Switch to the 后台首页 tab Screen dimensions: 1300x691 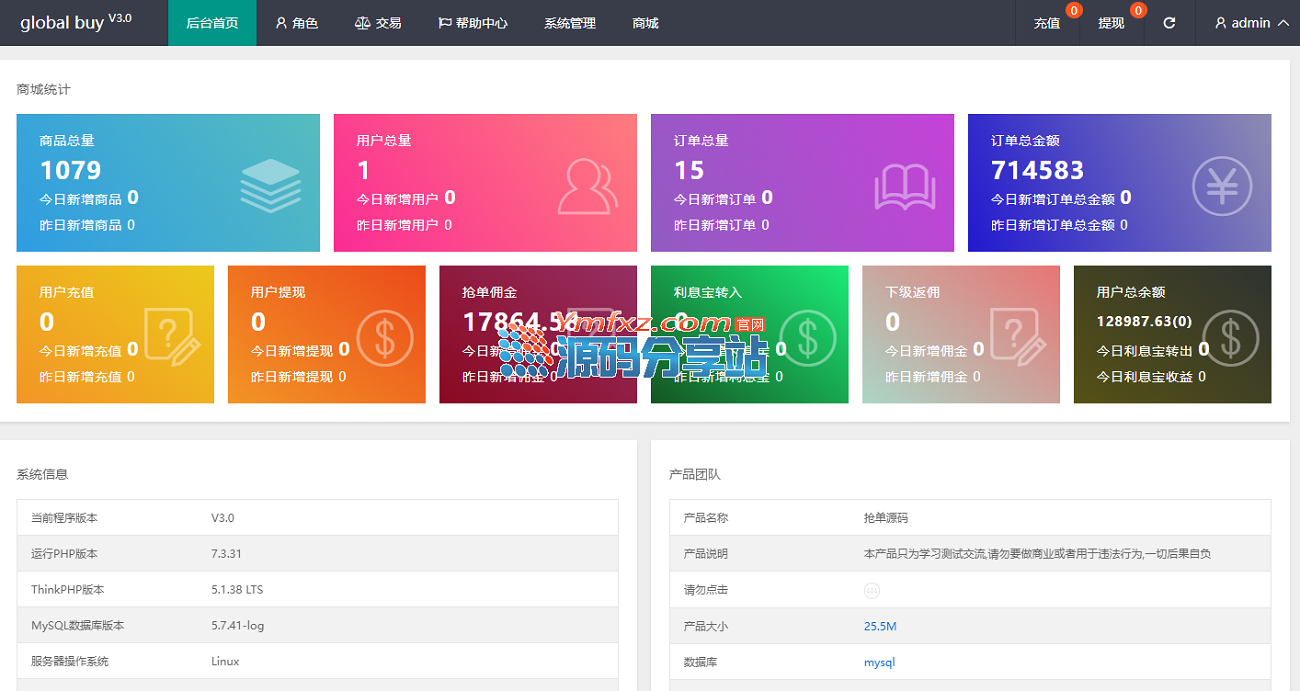(212, 23)
